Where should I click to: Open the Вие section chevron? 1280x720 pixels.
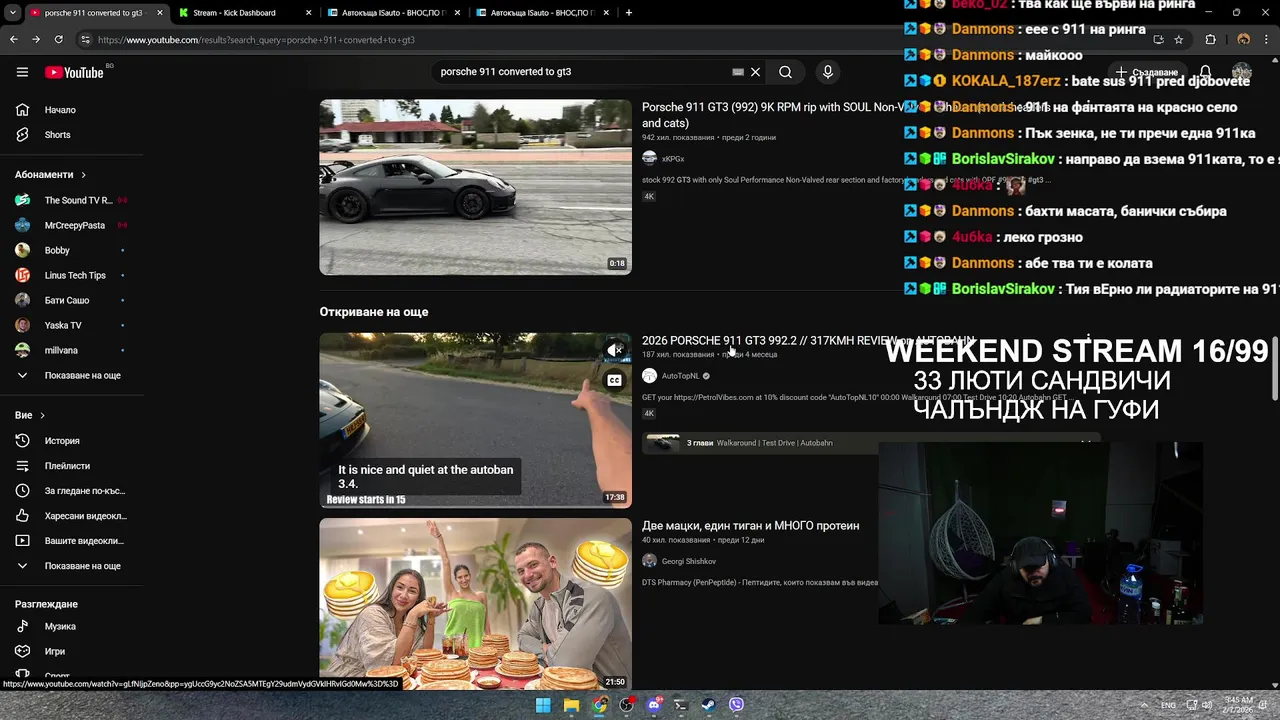[42, 415]
